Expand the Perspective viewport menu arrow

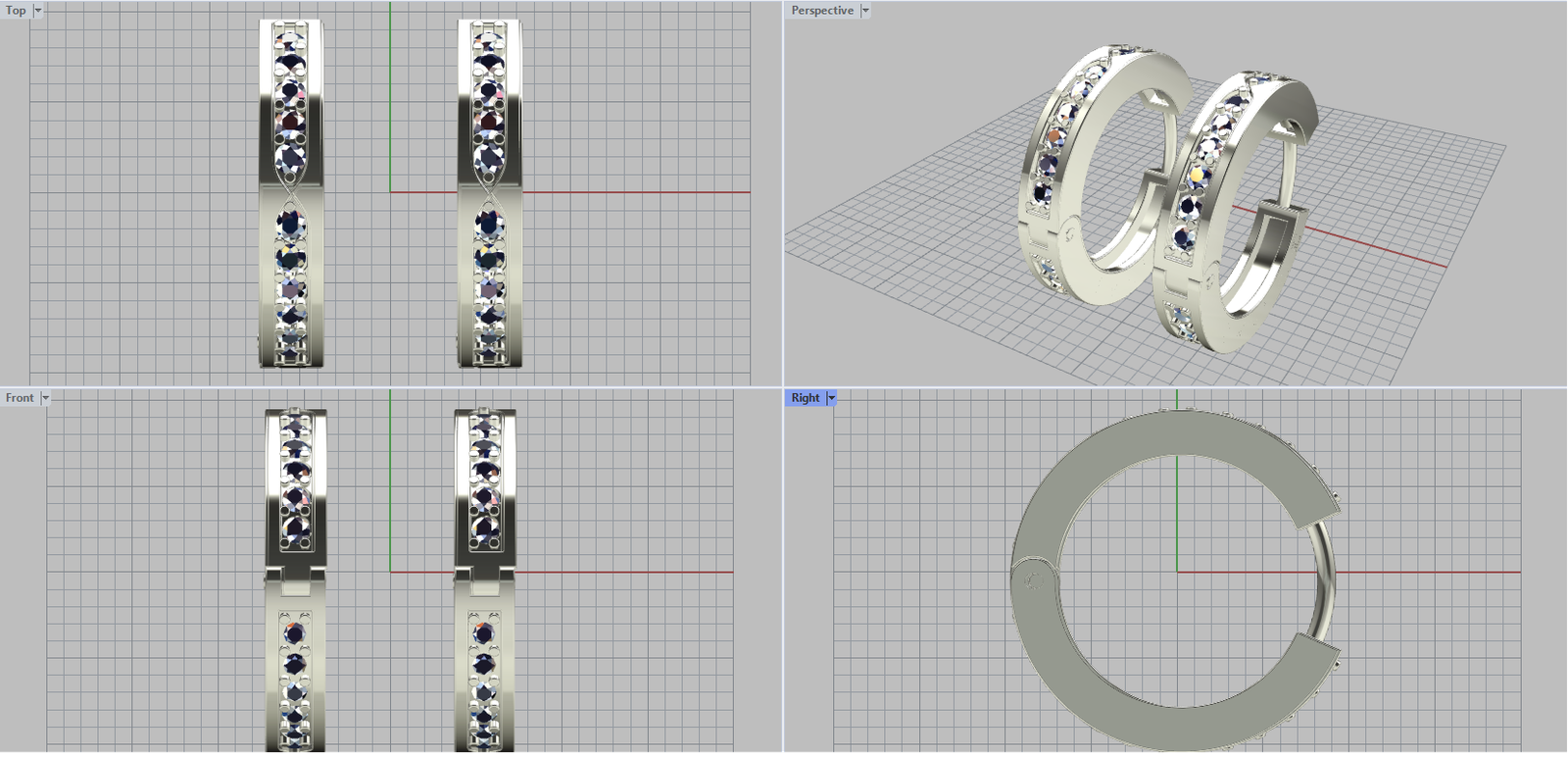tap(864, 11)
